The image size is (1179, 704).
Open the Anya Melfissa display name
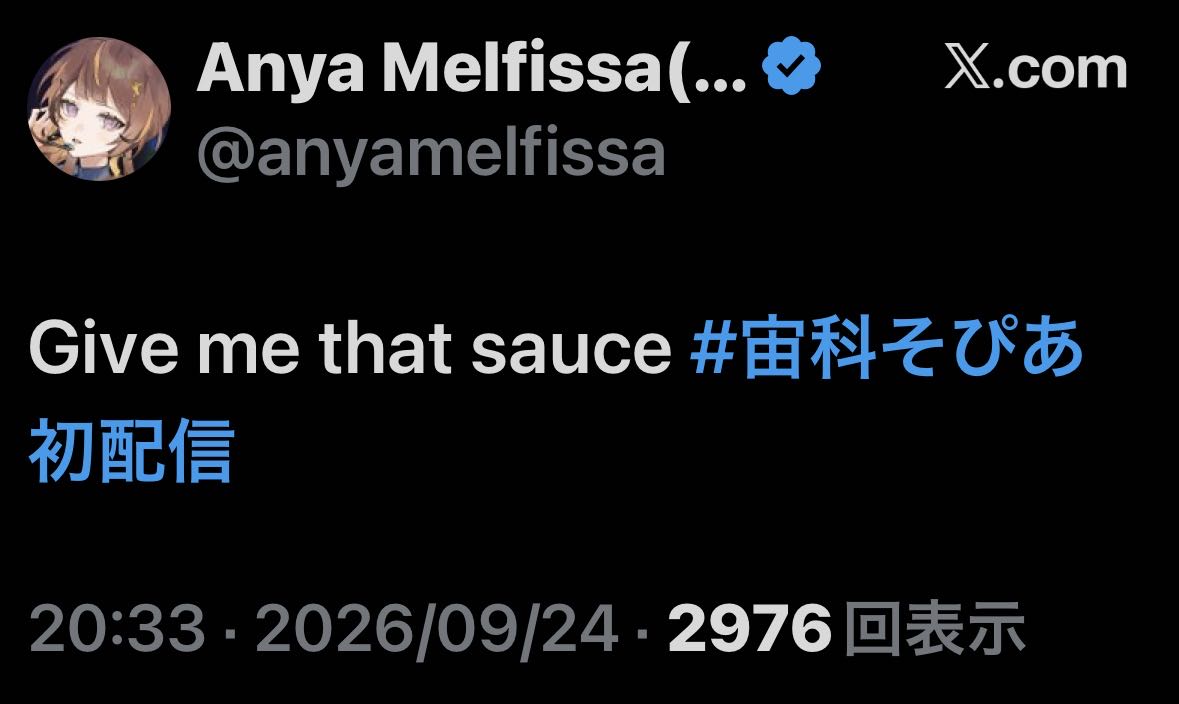click(471, 69)
